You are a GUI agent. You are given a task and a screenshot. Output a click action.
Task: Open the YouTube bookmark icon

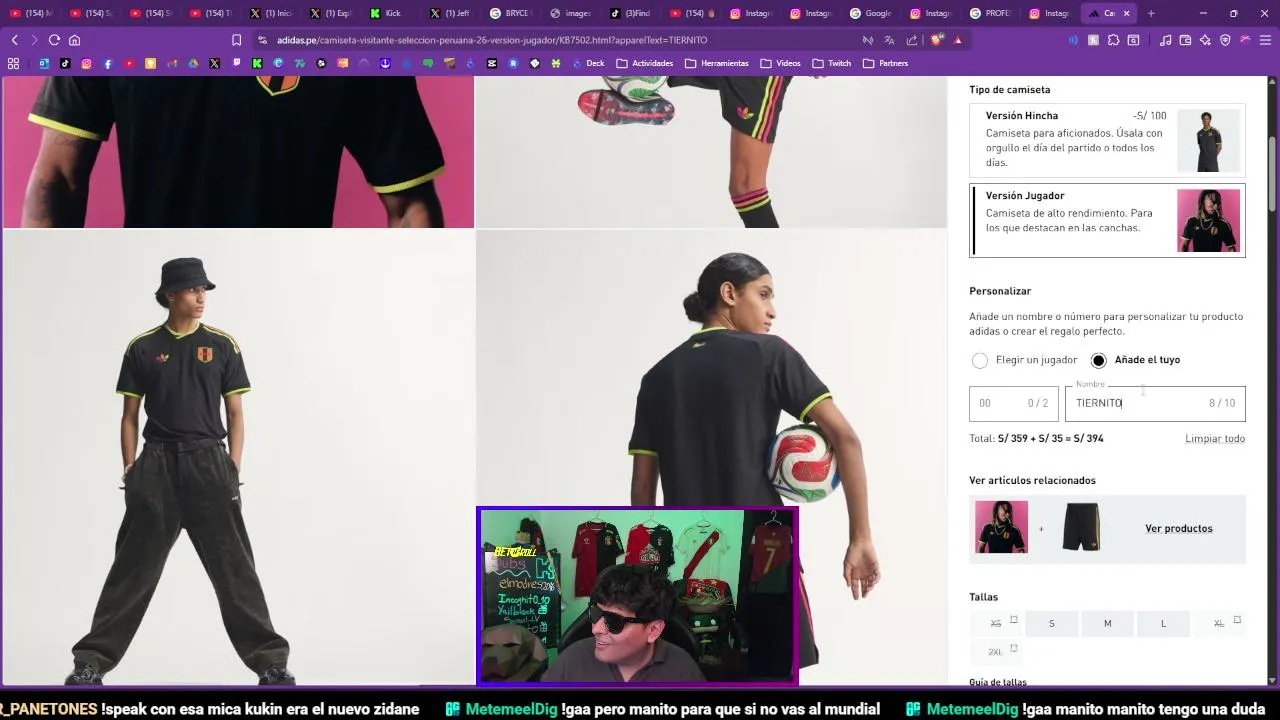coord(129,63)
